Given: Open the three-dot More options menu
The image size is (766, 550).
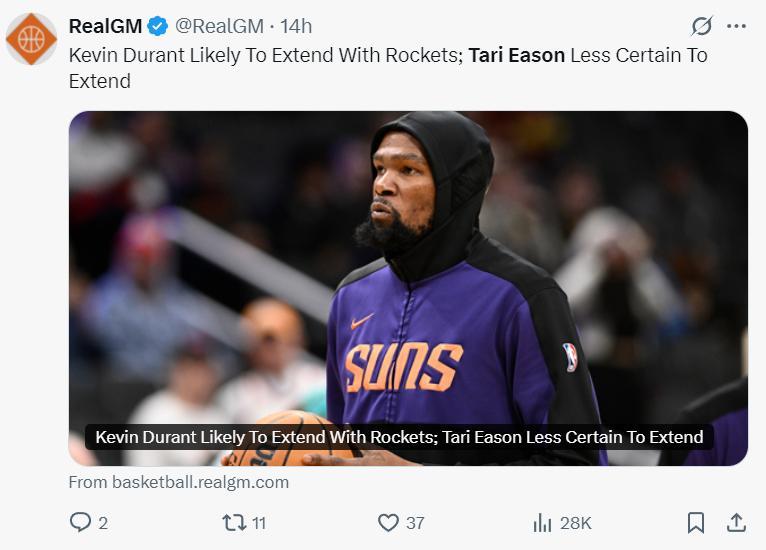Looking at the screenshot, I should (x=737, y=26).
